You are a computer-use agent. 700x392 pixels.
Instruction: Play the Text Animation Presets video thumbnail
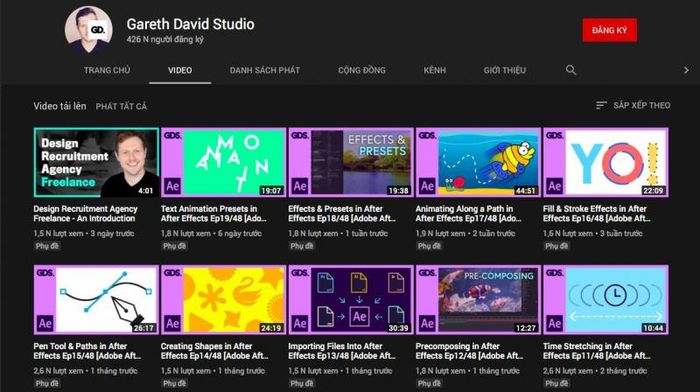click(x=223, y=163)
